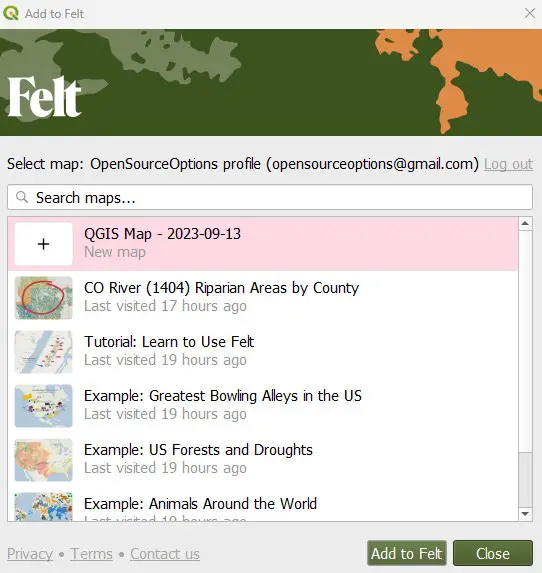
Task: Click the Add to Felt button
Action: click(x=407, y=553)
